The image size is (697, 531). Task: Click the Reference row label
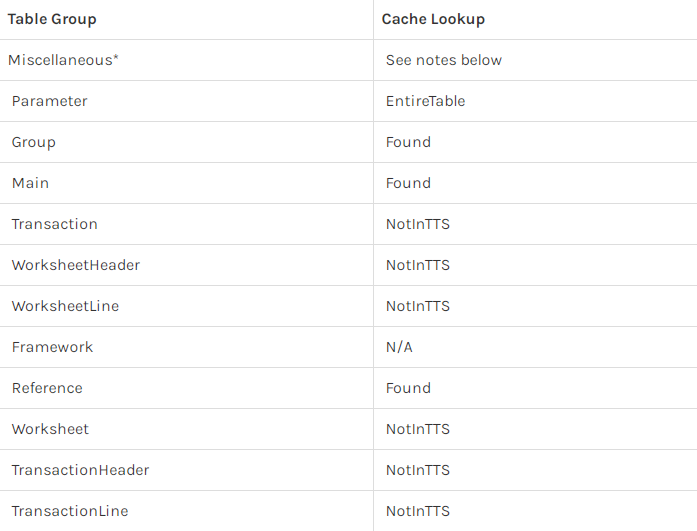[x=48, y=388]
